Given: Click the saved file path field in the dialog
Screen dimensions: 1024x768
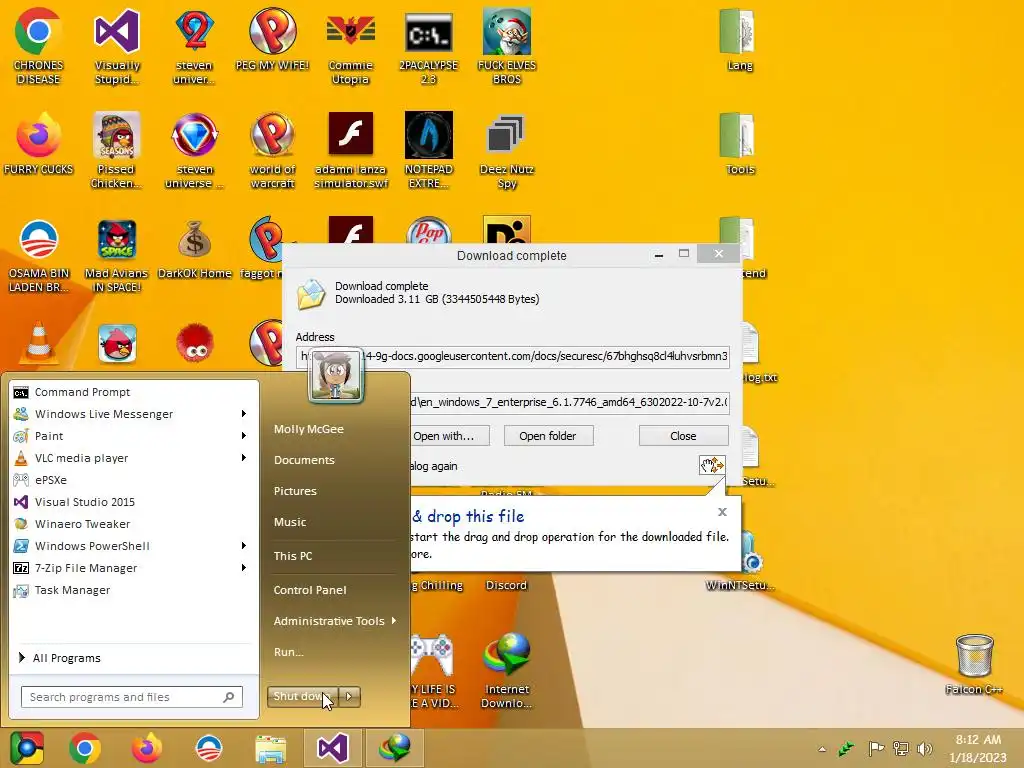Looking at the screenshot, I should pyautogui.click(x=569, y=402).
